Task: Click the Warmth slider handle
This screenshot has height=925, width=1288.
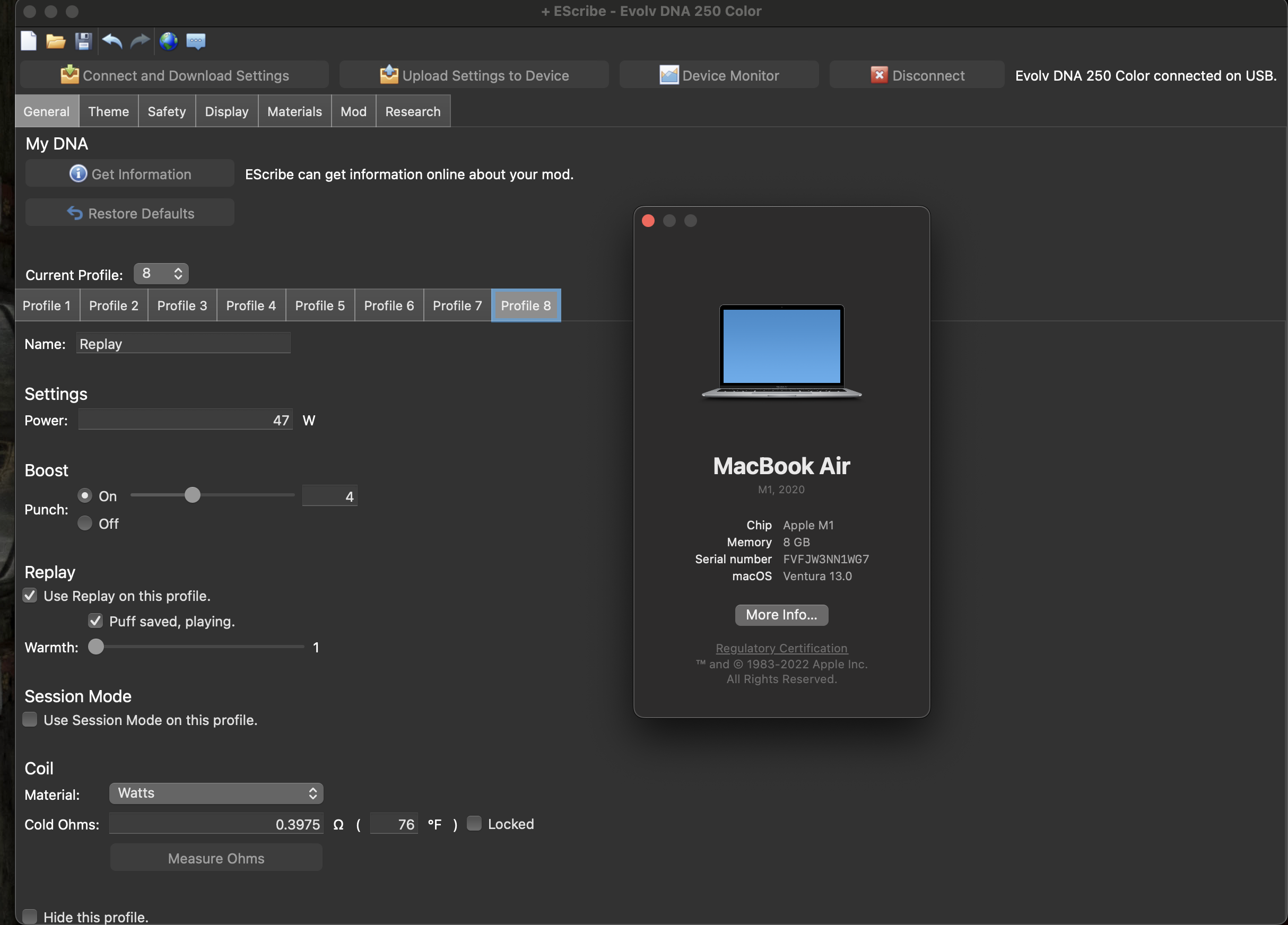Action: click(x=97, y=647)
